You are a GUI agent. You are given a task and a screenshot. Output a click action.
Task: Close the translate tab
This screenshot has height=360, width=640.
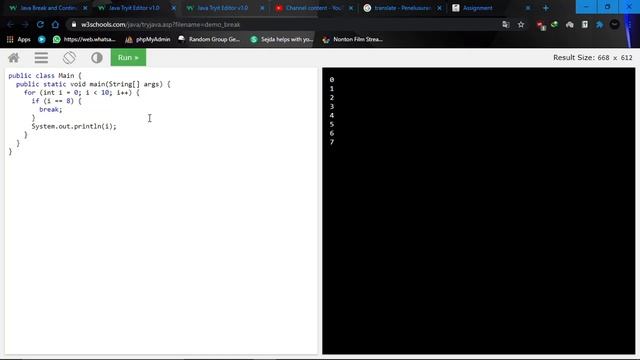[x=440, y=8]
